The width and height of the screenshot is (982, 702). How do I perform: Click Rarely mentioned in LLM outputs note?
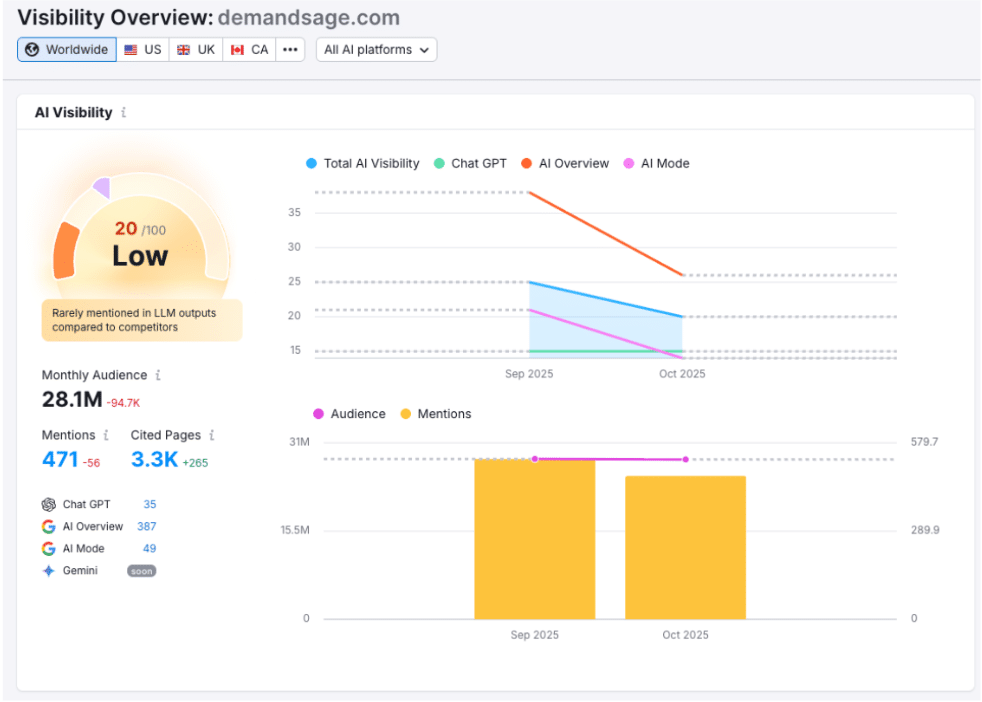pos(142,320)
